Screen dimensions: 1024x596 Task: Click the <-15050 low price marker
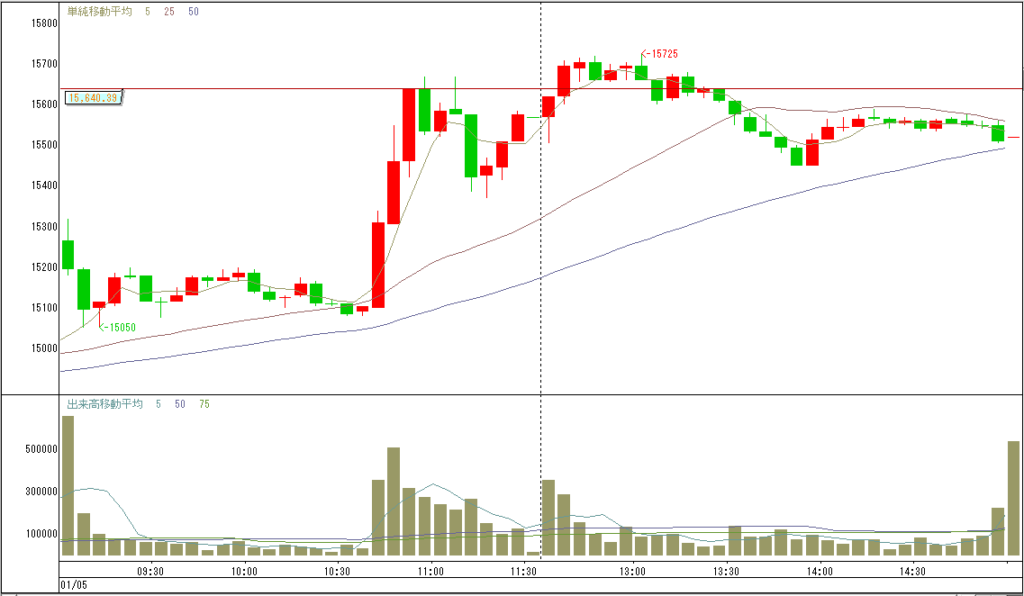point(118,327)
